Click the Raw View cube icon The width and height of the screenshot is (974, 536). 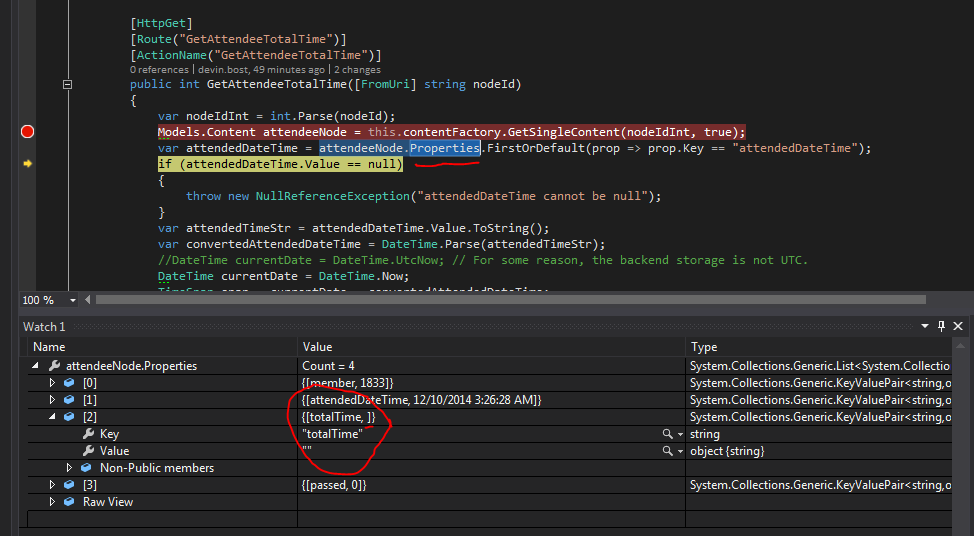pos(69,501)
